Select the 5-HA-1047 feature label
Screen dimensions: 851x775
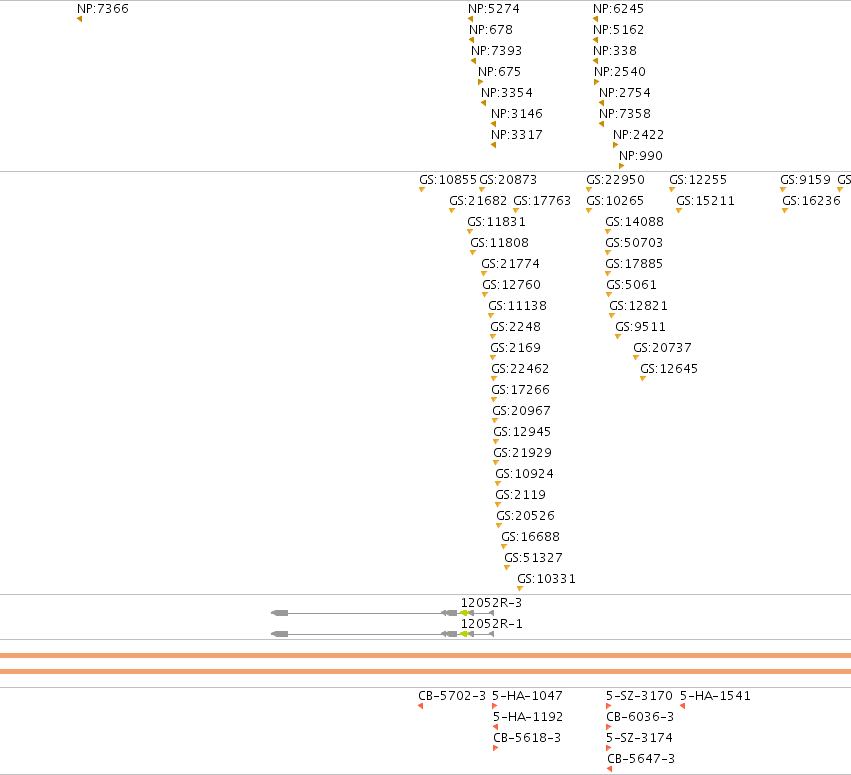click(528, 696)
